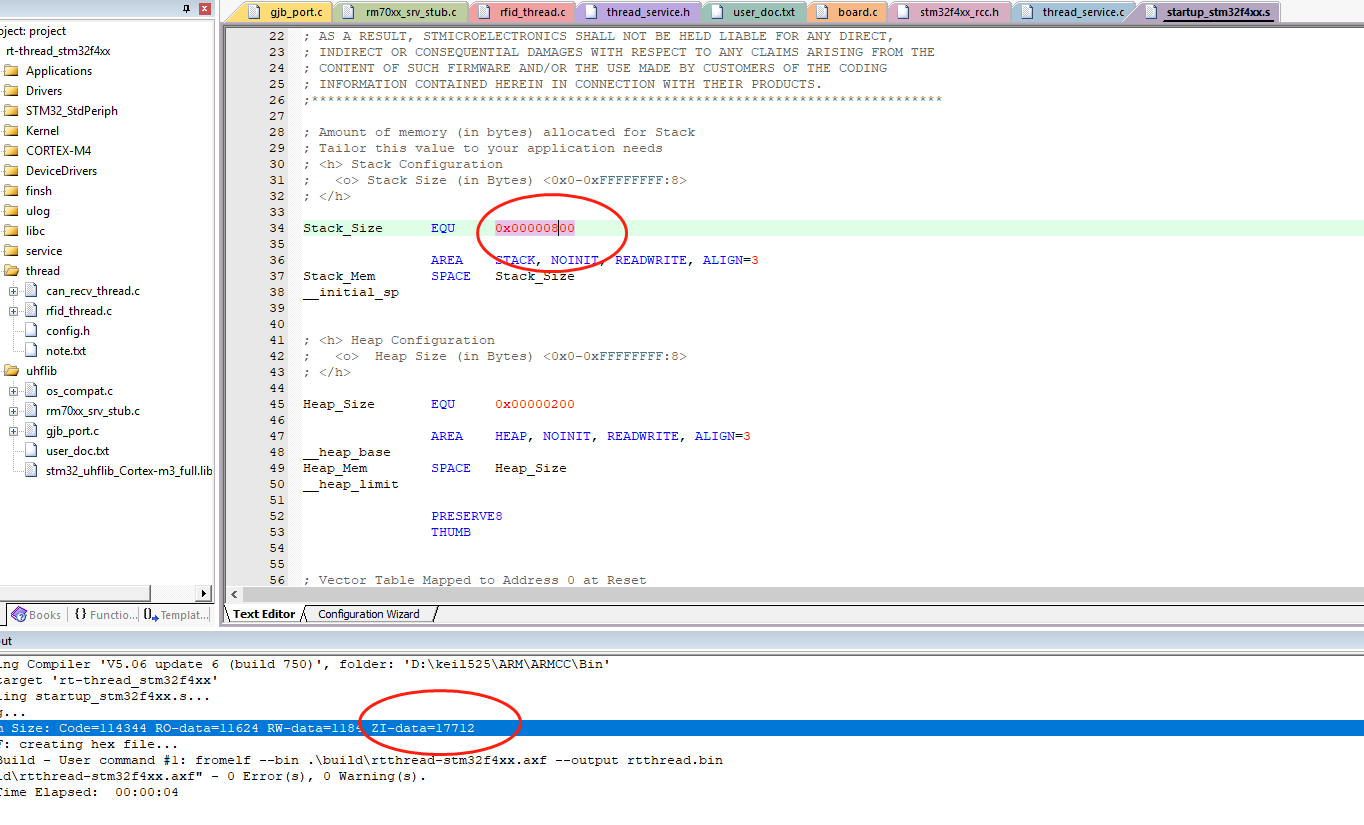Click line number 34 in the gutter

pyautogui.click(x=277, y=228)
